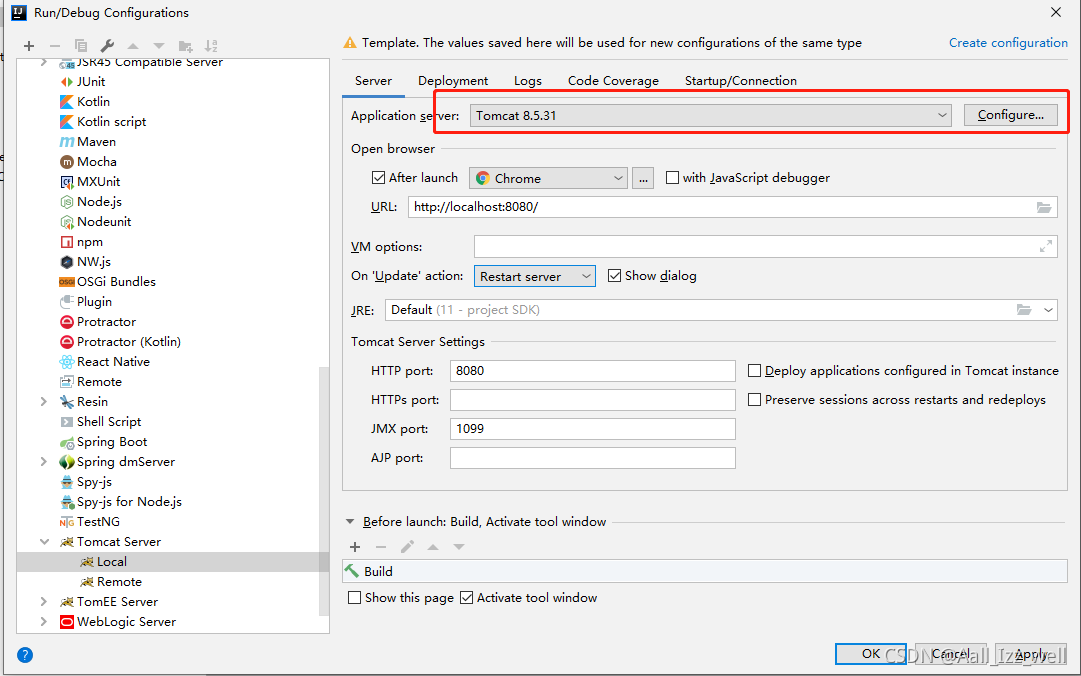Select the npm template
1081x676 pixels.
[x=90, y=241]
